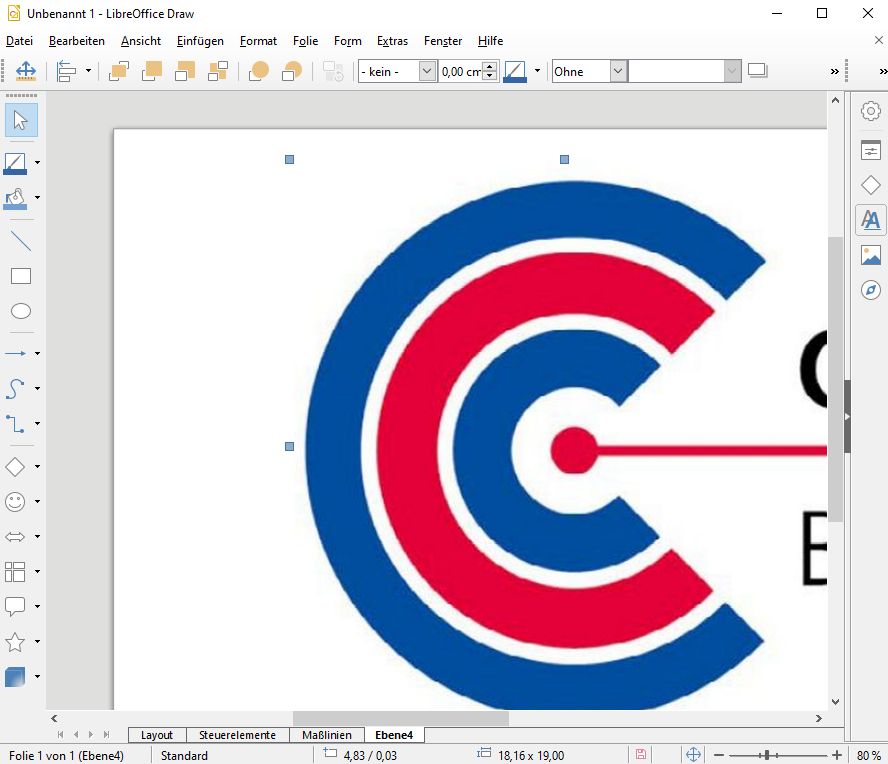The width and height of the screenshot is (888, 764).
Task: Select the Line drawing tool
Action: 21,241
